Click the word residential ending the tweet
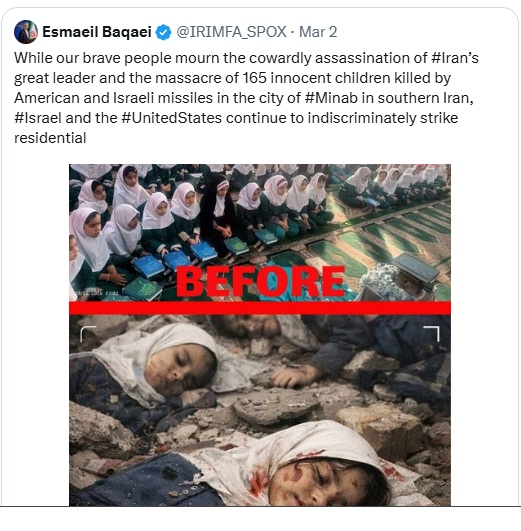 [50, 138]
